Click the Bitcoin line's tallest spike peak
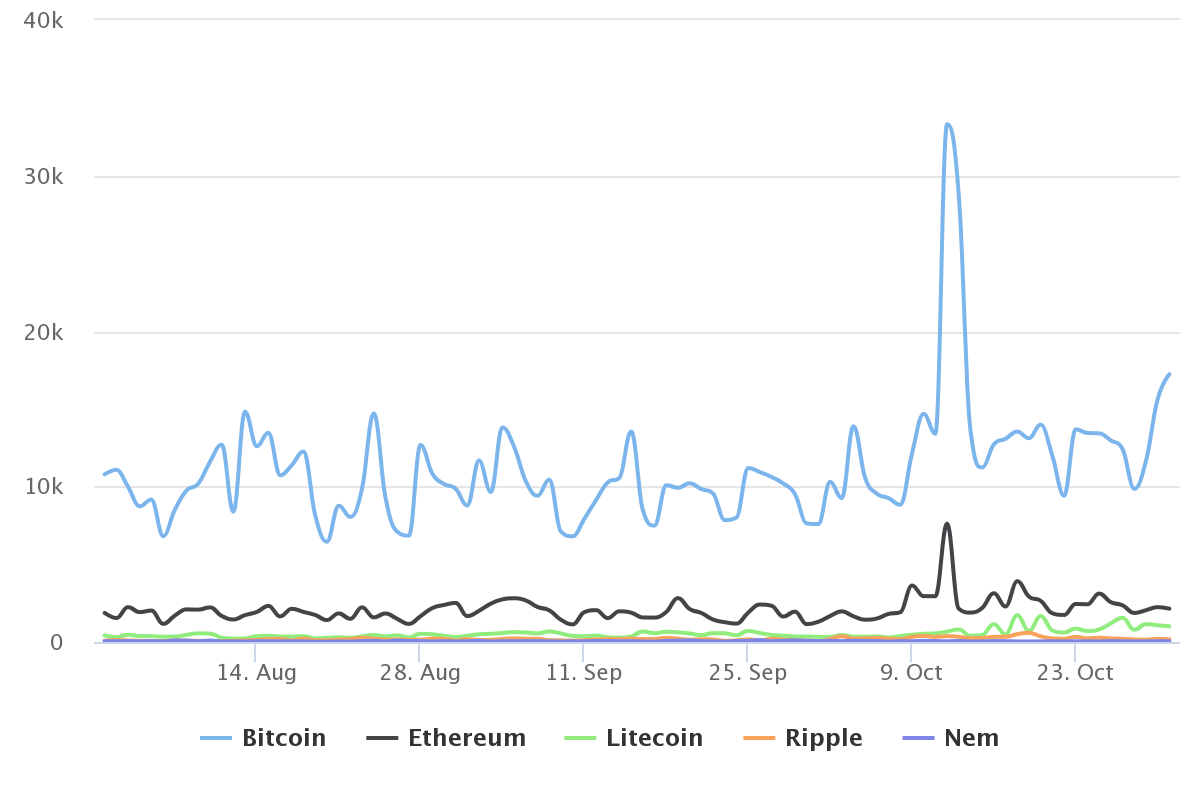The width and height of the screenshot is (1200, 800). click(x=947, y=124)
